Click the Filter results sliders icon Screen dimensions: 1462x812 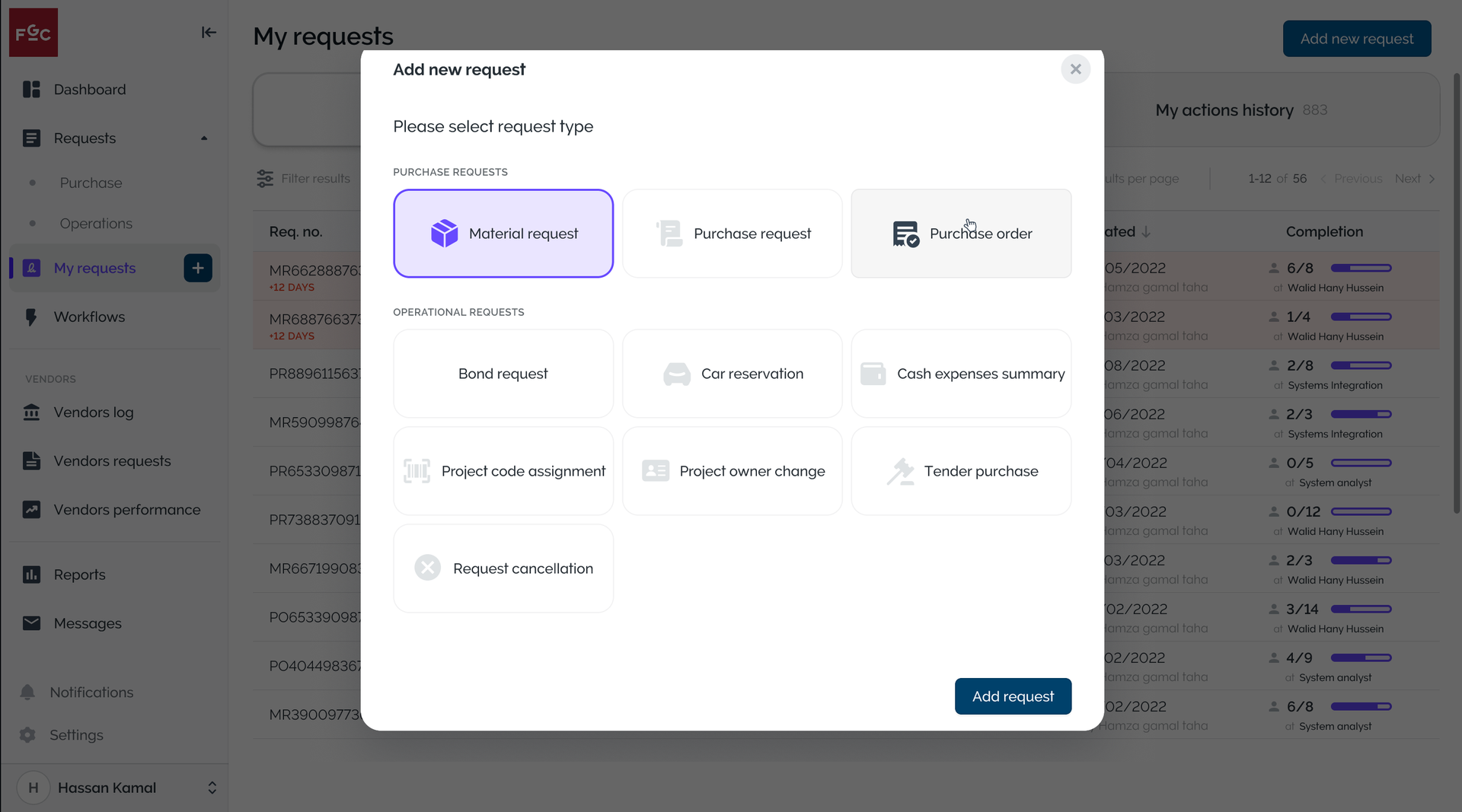(x=265, y=179)
